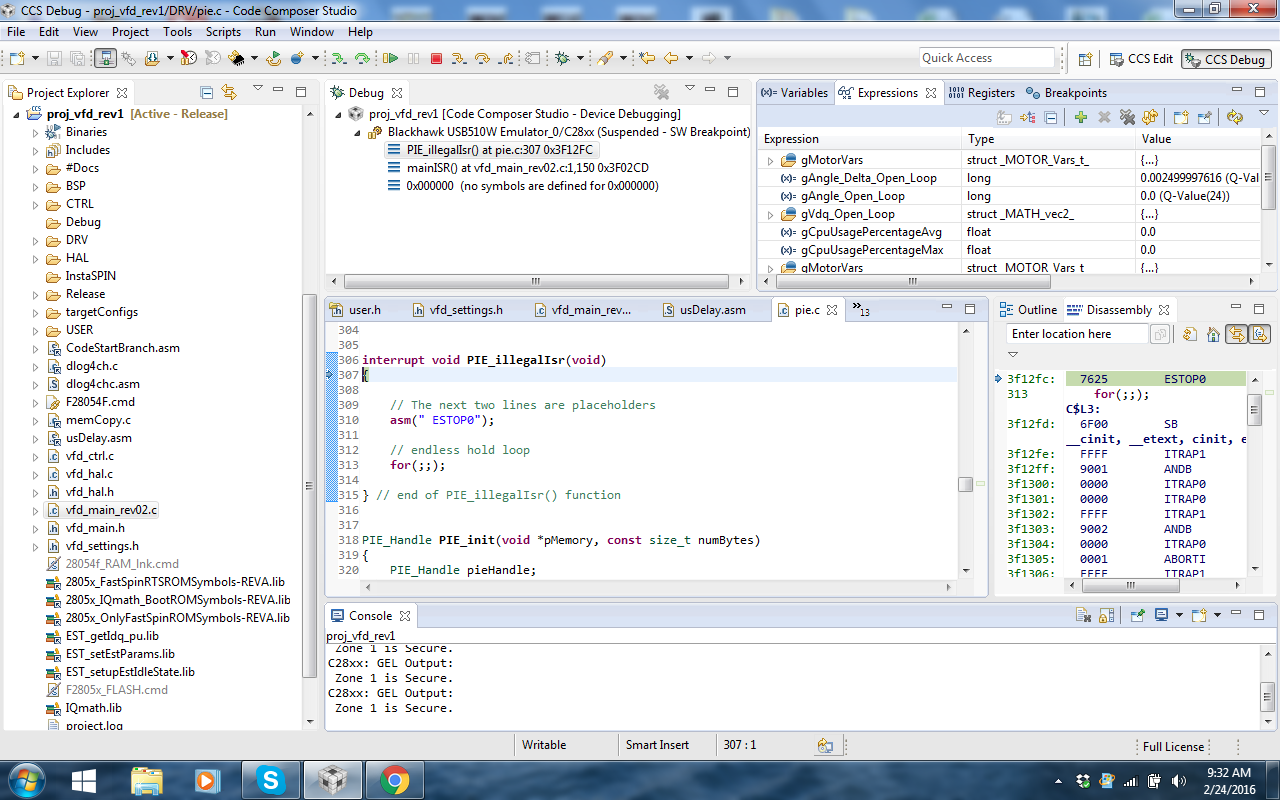Switch to the Outline tab
The height and width of the screenshot is (800, 1280).
click(x=1028, y=310)
